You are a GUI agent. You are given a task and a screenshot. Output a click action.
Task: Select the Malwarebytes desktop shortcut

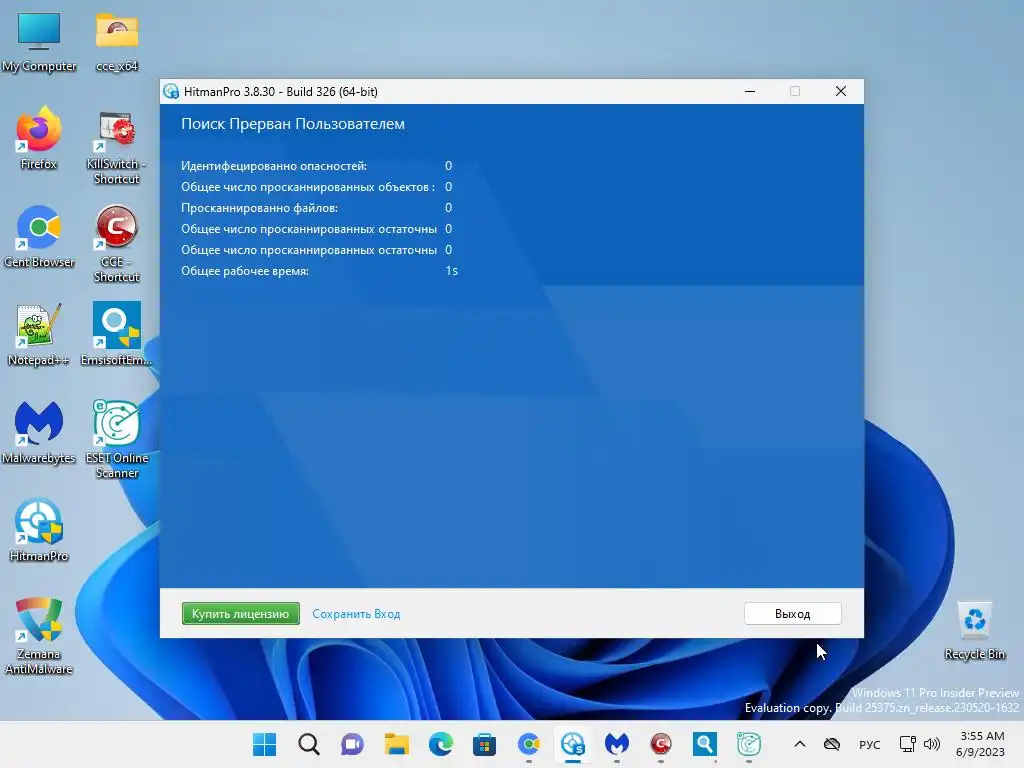coord(39,432)
